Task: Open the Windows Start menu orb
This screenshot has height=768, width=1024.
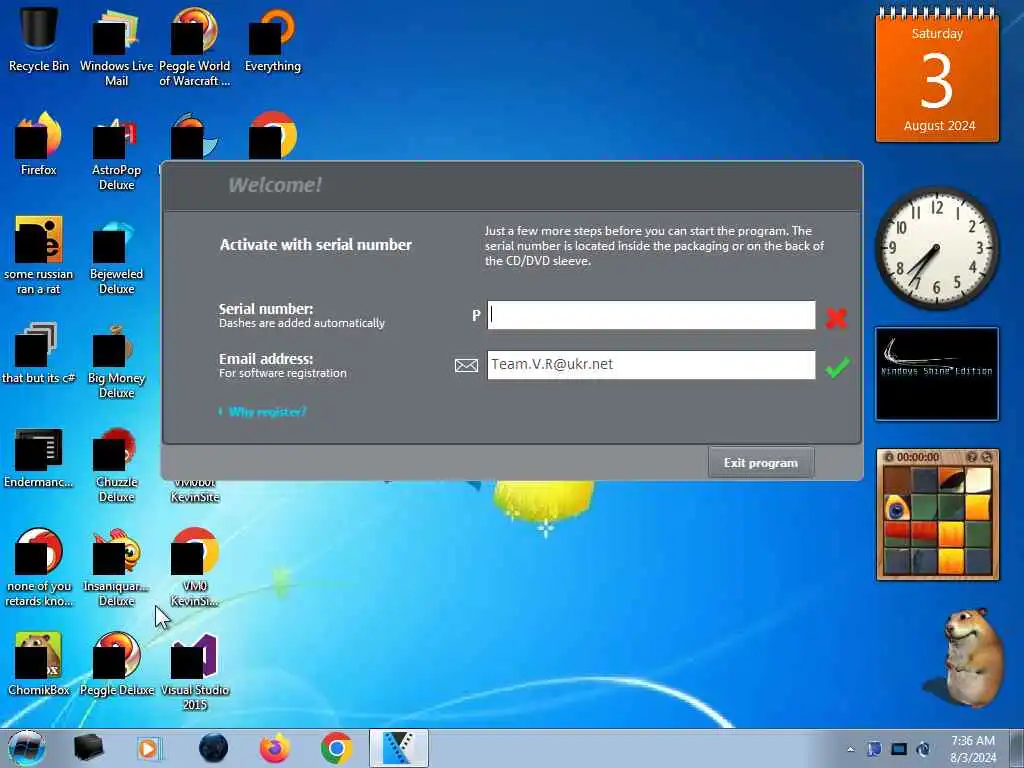Action: (x=27, y=748)
